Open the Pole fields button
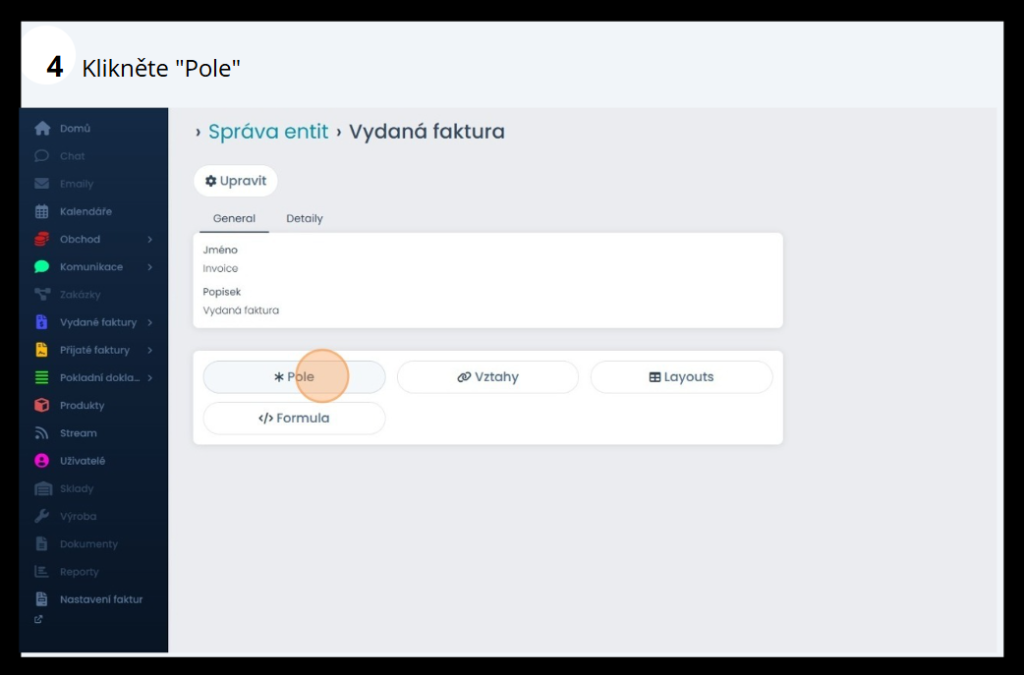Viewport: 1024px width, 675px height. point(294,377)
